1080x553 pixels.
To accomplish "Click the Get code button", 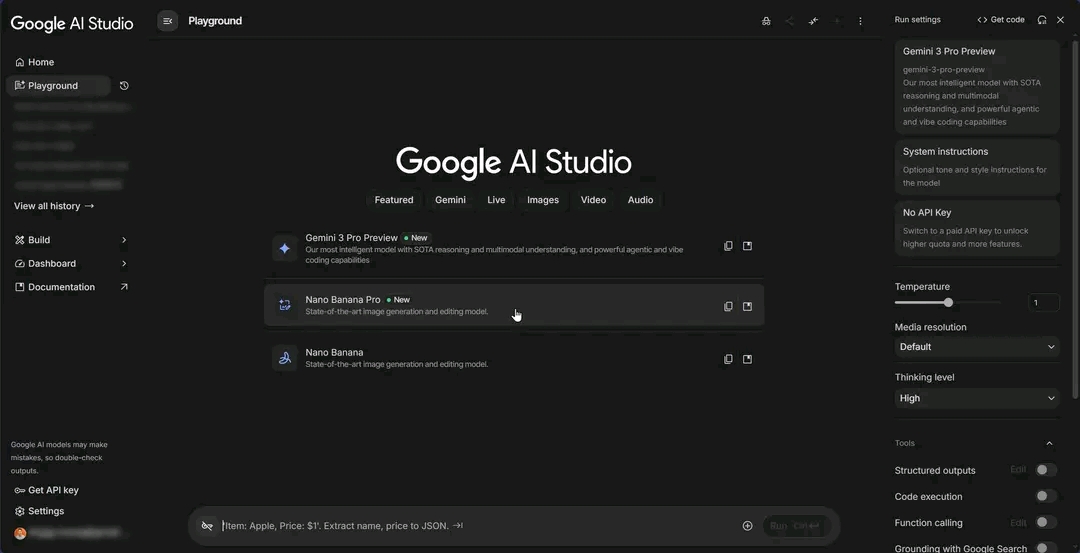I will 1001,20.
